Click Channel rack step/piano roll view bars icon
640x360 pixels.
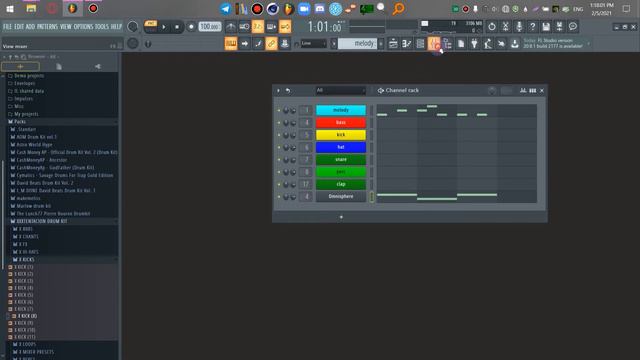[533, 91]
